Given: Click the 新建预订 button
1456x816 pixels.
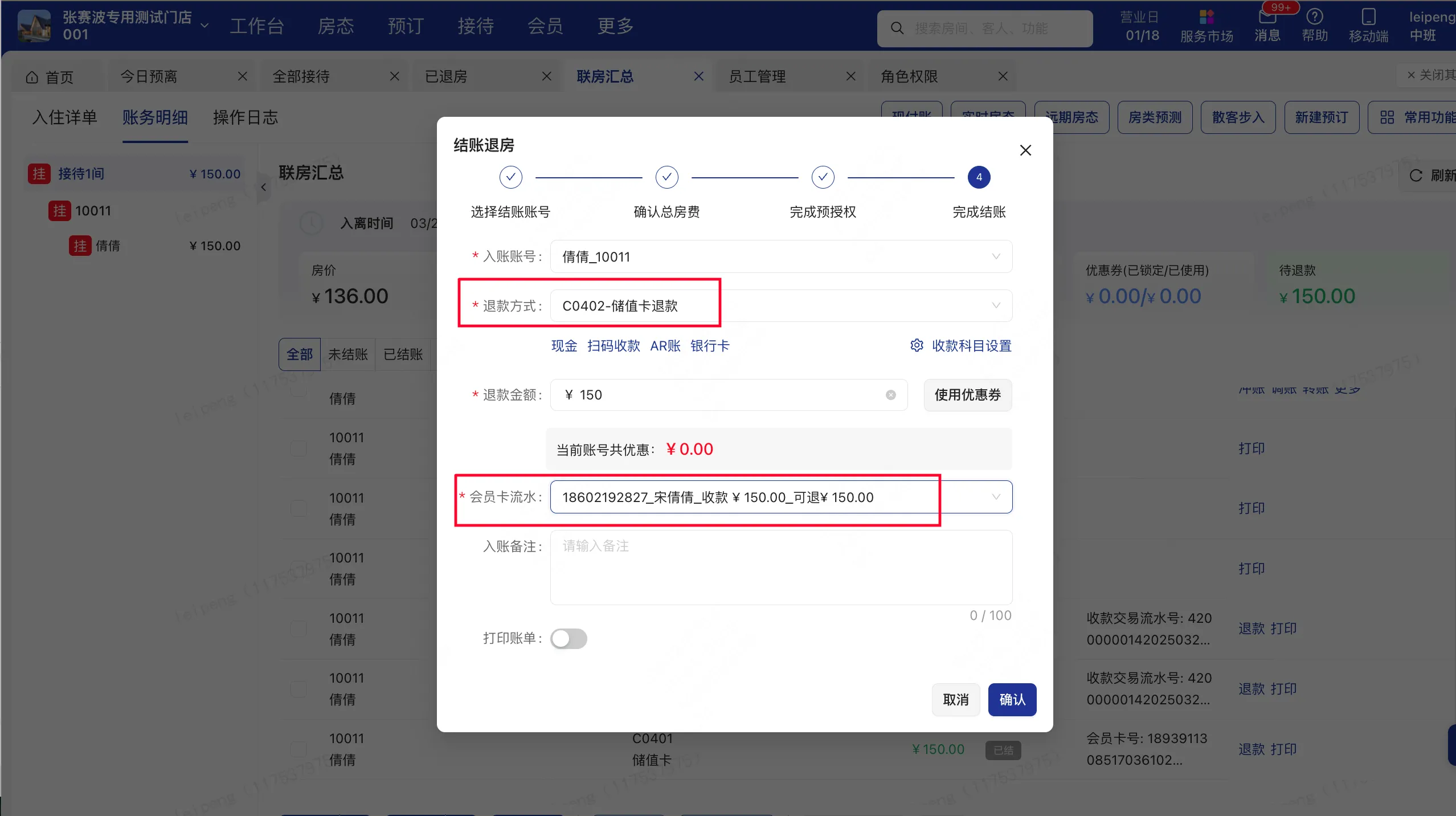Looking at the screenshot, I should click(x=1322, y=117).
